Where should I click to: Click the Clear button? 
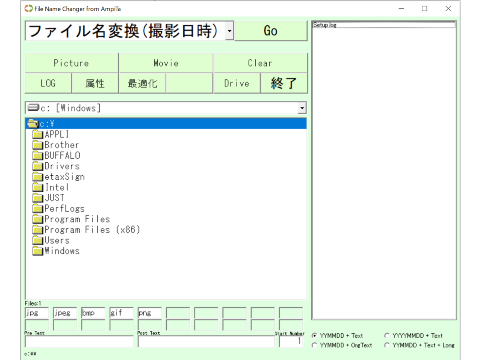pyautogui.click(x=260, y=63)
